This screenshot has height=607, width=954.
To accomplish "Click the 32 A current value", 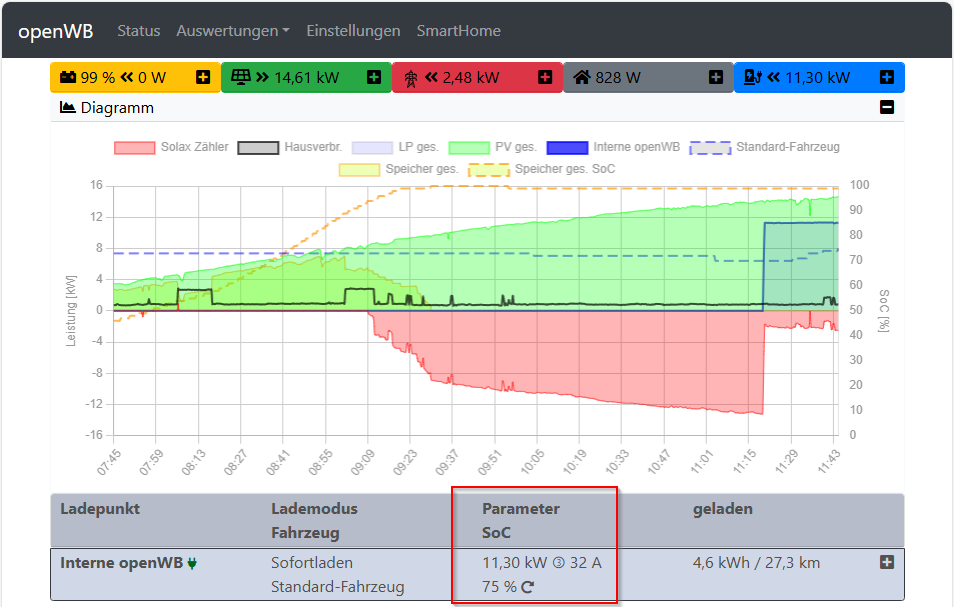I will click(585, 563).
